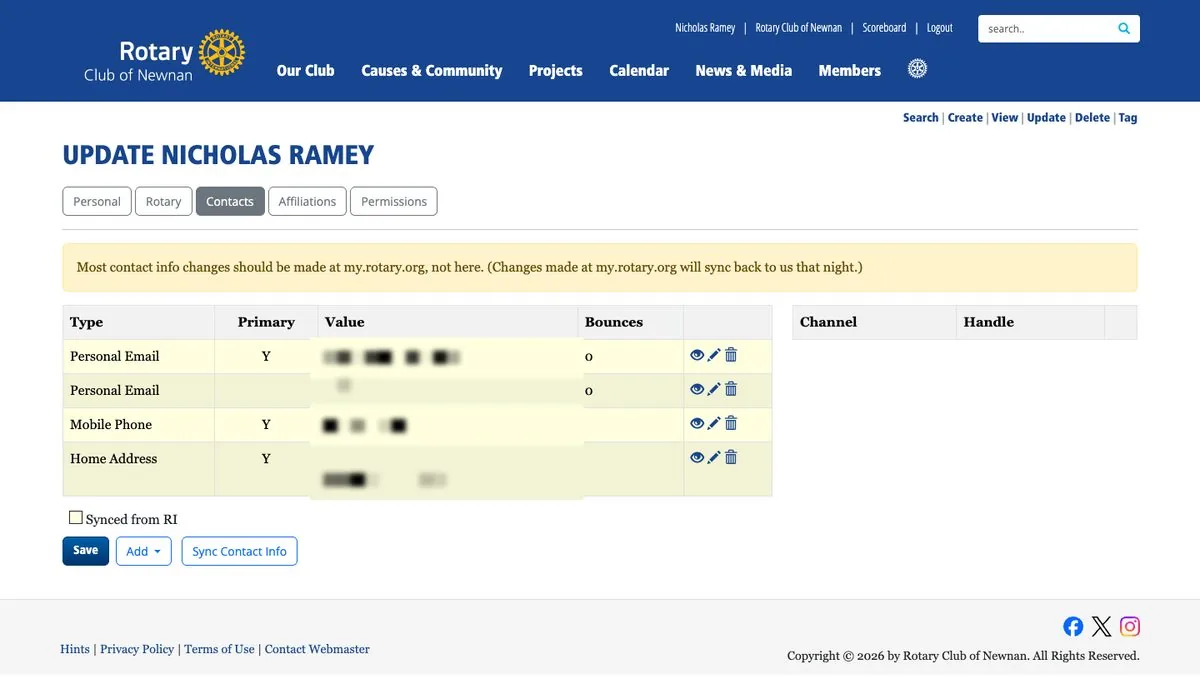
Task: Expand the Add dropdown button
Action: pos(144,551)
